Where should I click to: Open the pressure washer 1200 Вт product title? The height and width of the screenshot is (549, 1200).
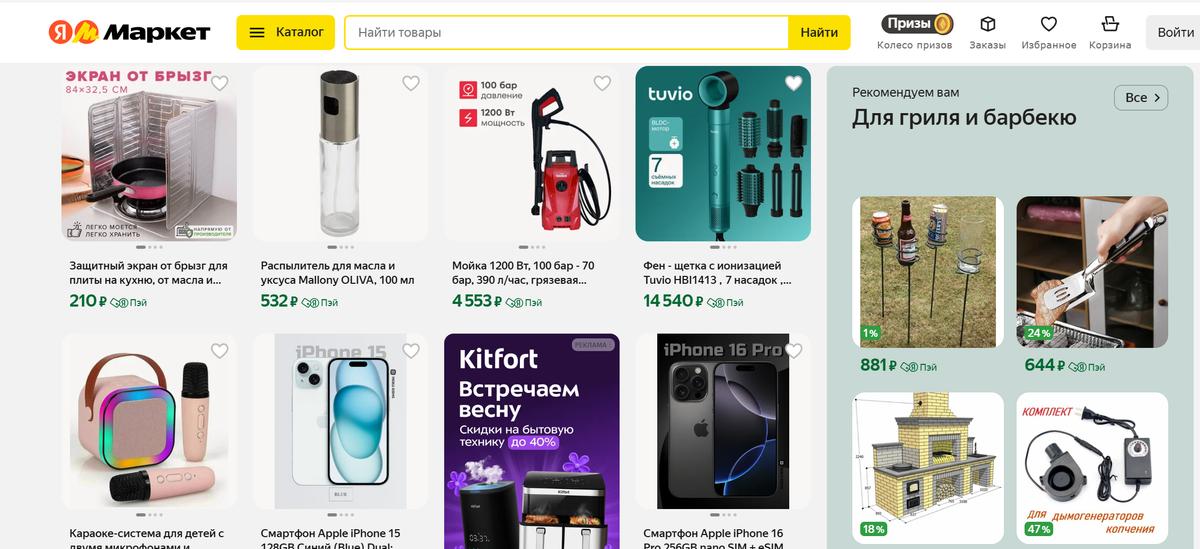tap(523, 273)
